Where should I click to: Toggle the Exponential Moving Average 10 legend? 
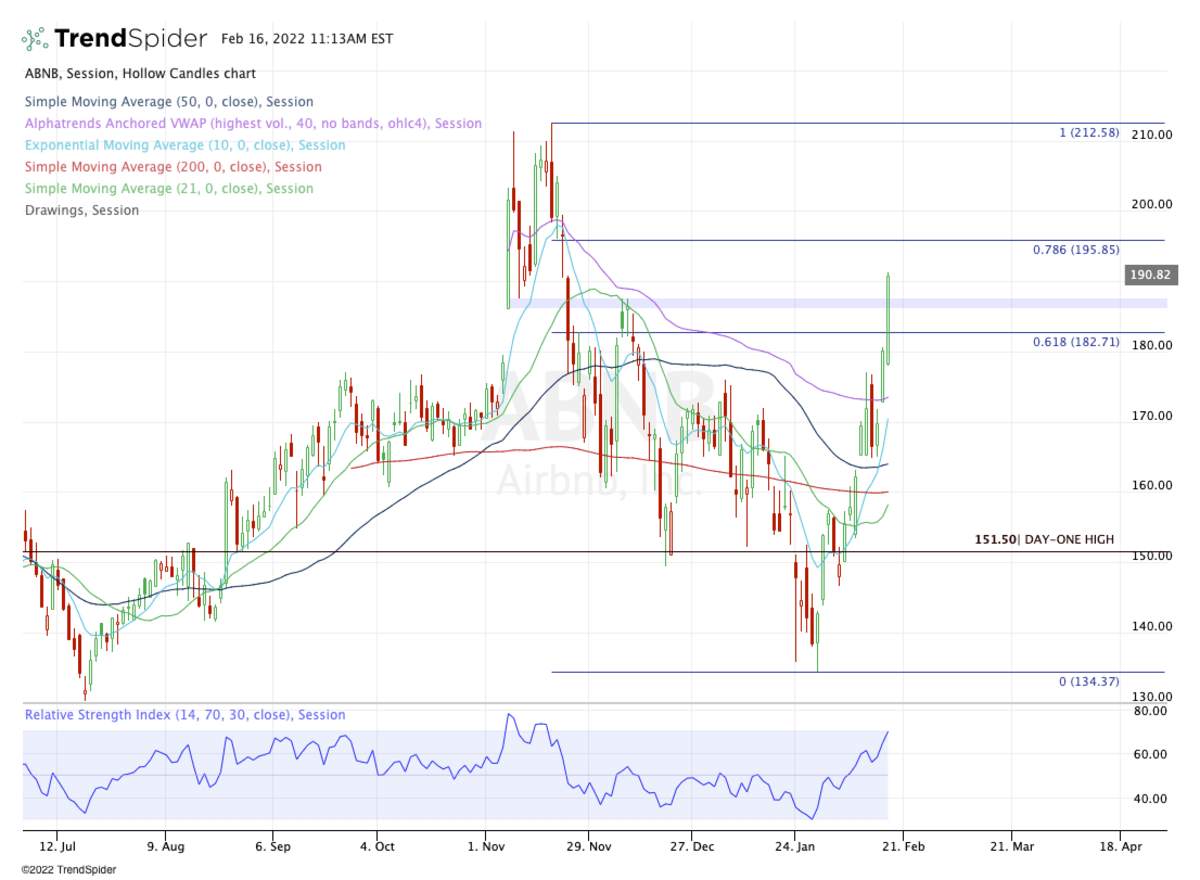pyautogui.click(x=185, y=145)
